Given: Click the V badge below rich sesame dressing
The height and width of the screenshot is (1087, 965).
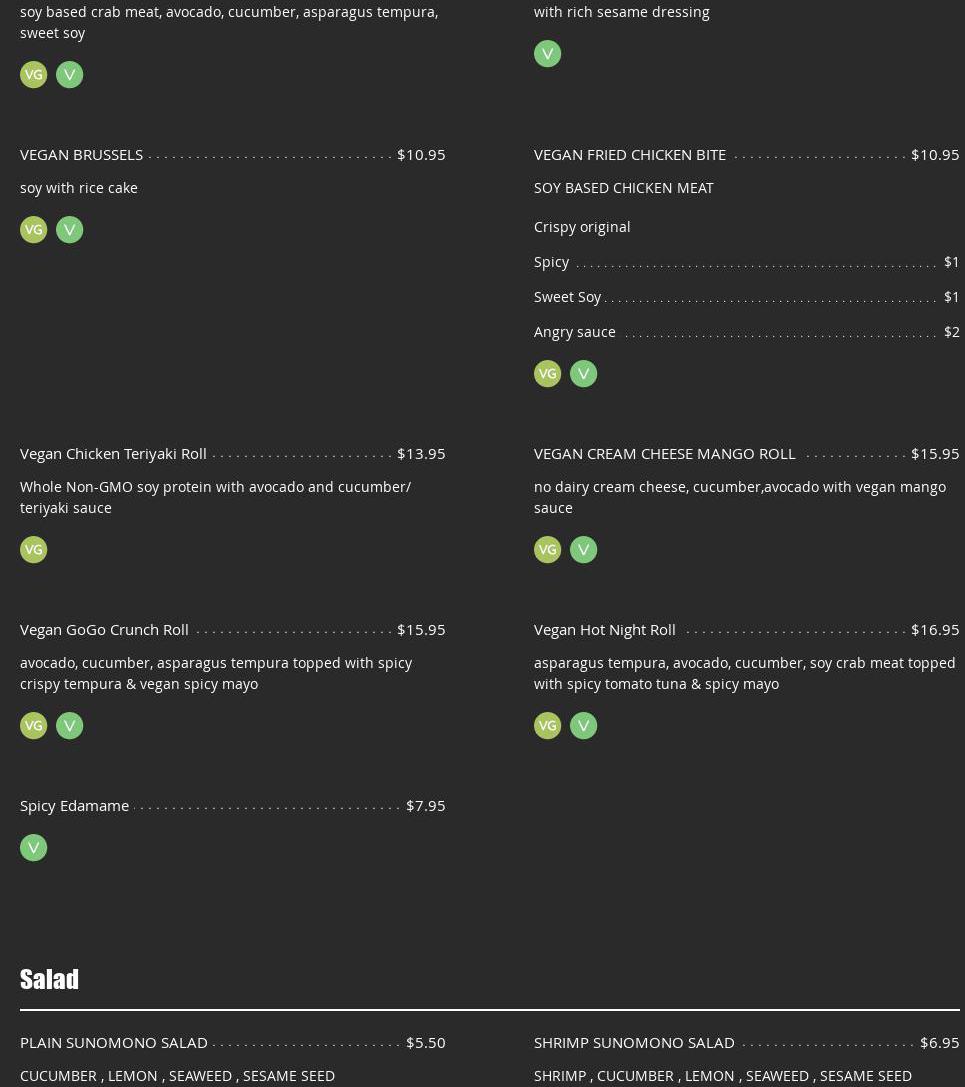Looking at the screenshot, I should (x=547, y=54).
